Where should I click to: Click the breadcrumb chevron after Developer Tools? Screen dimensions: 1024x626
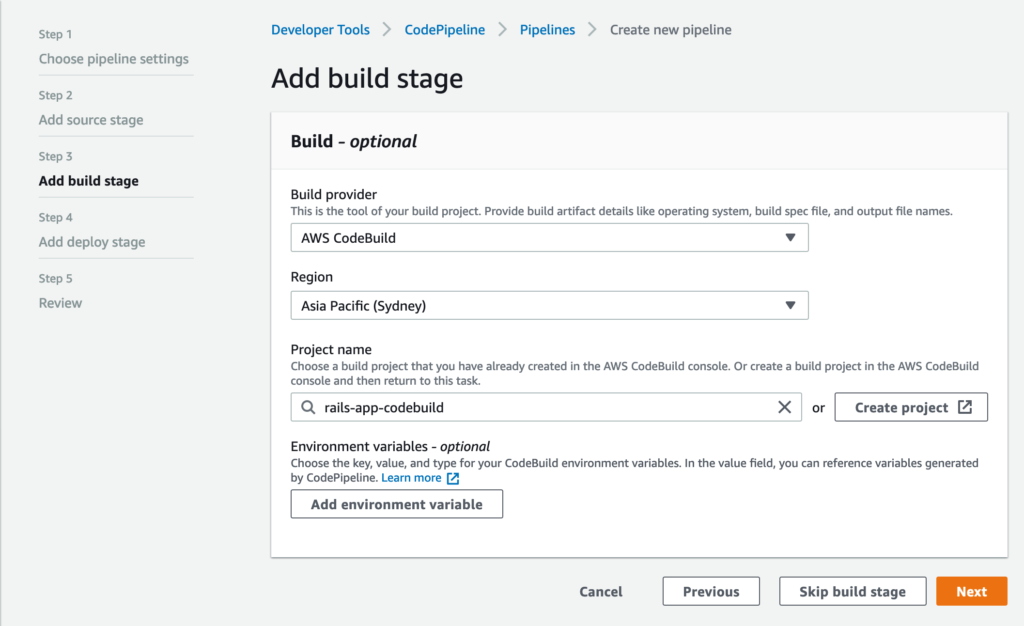[x=387, y=29]
